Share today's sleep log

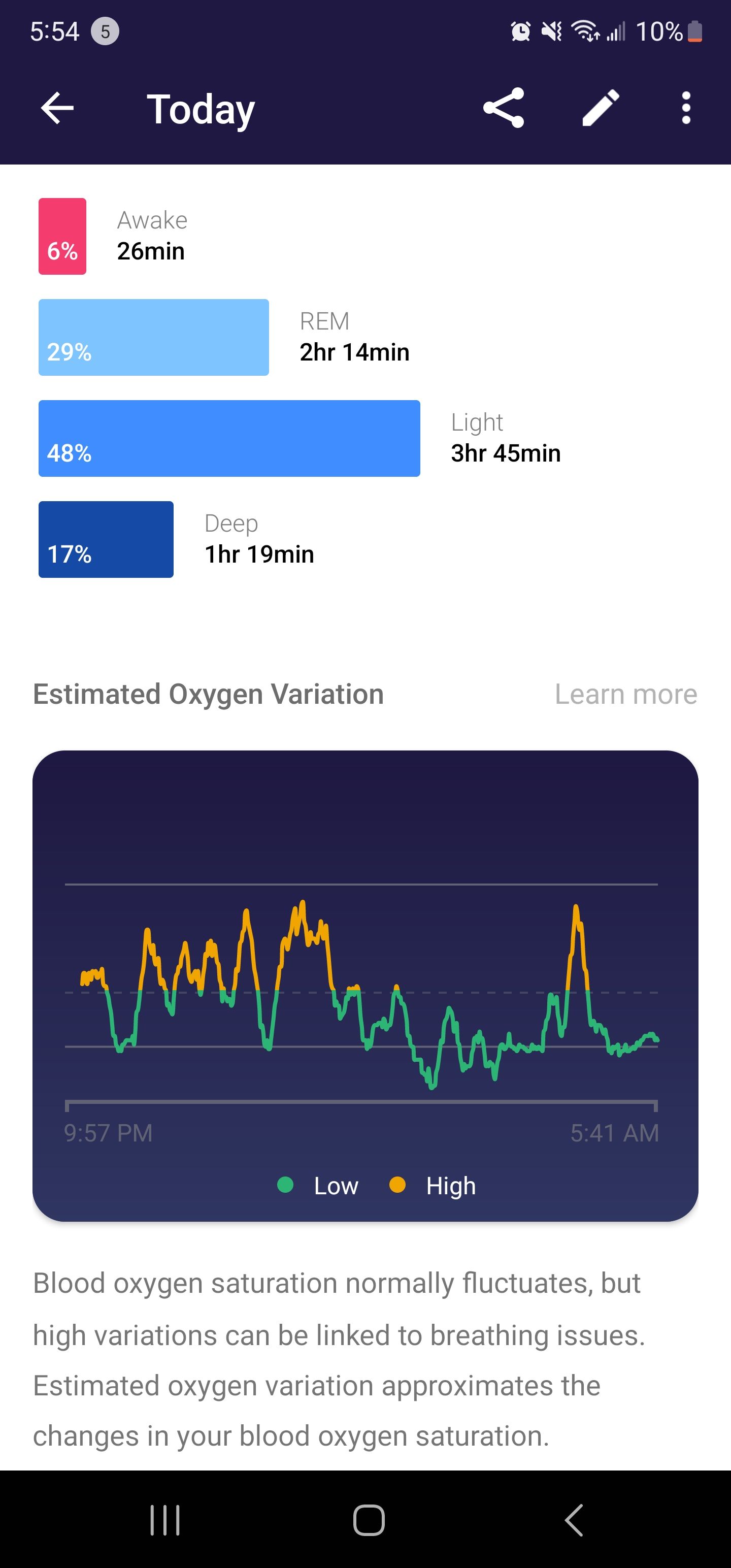504,108
